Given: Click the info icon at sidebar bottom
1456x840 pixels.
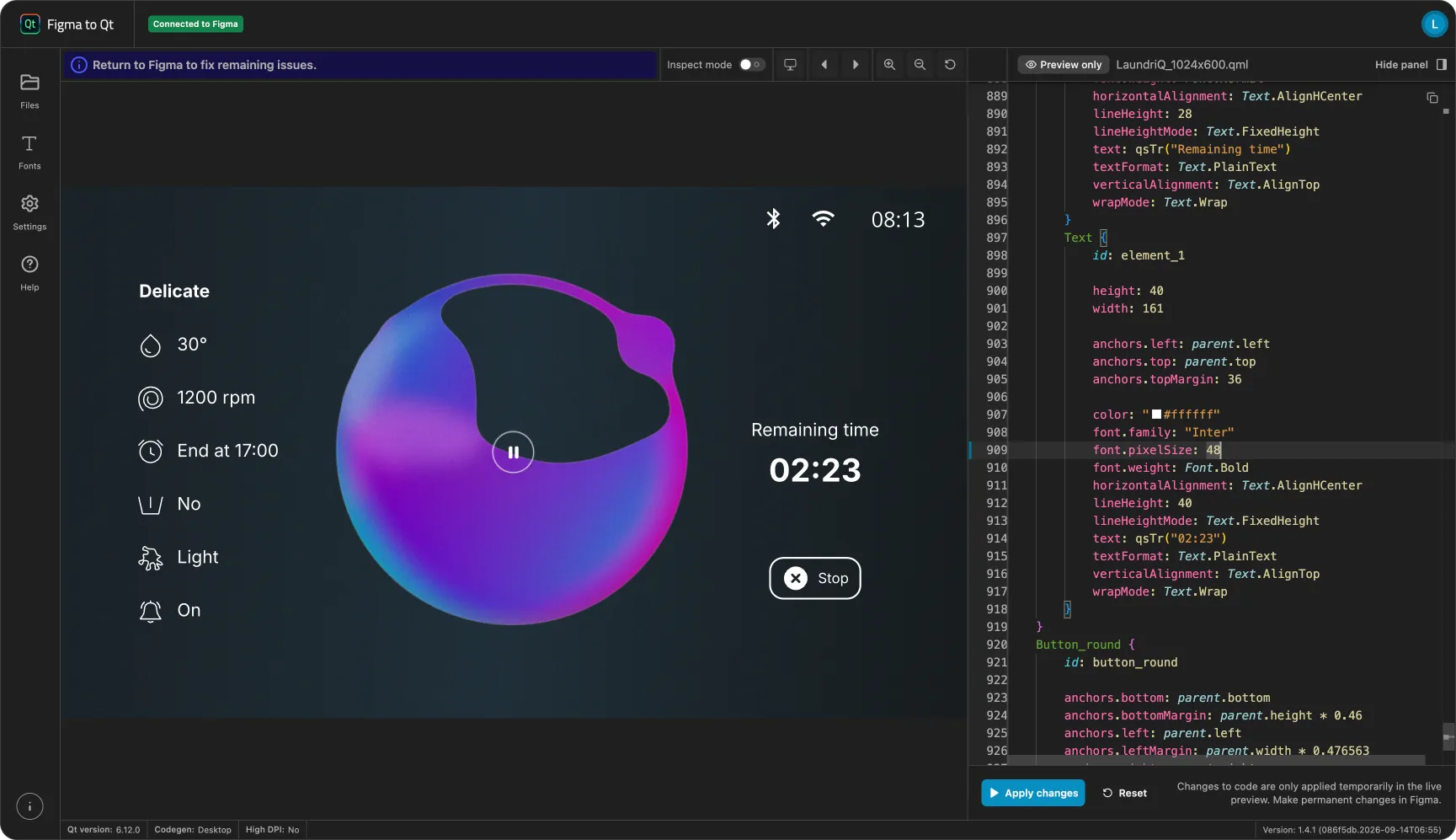Looking at the screenshot, I should [x=29, y=806].
